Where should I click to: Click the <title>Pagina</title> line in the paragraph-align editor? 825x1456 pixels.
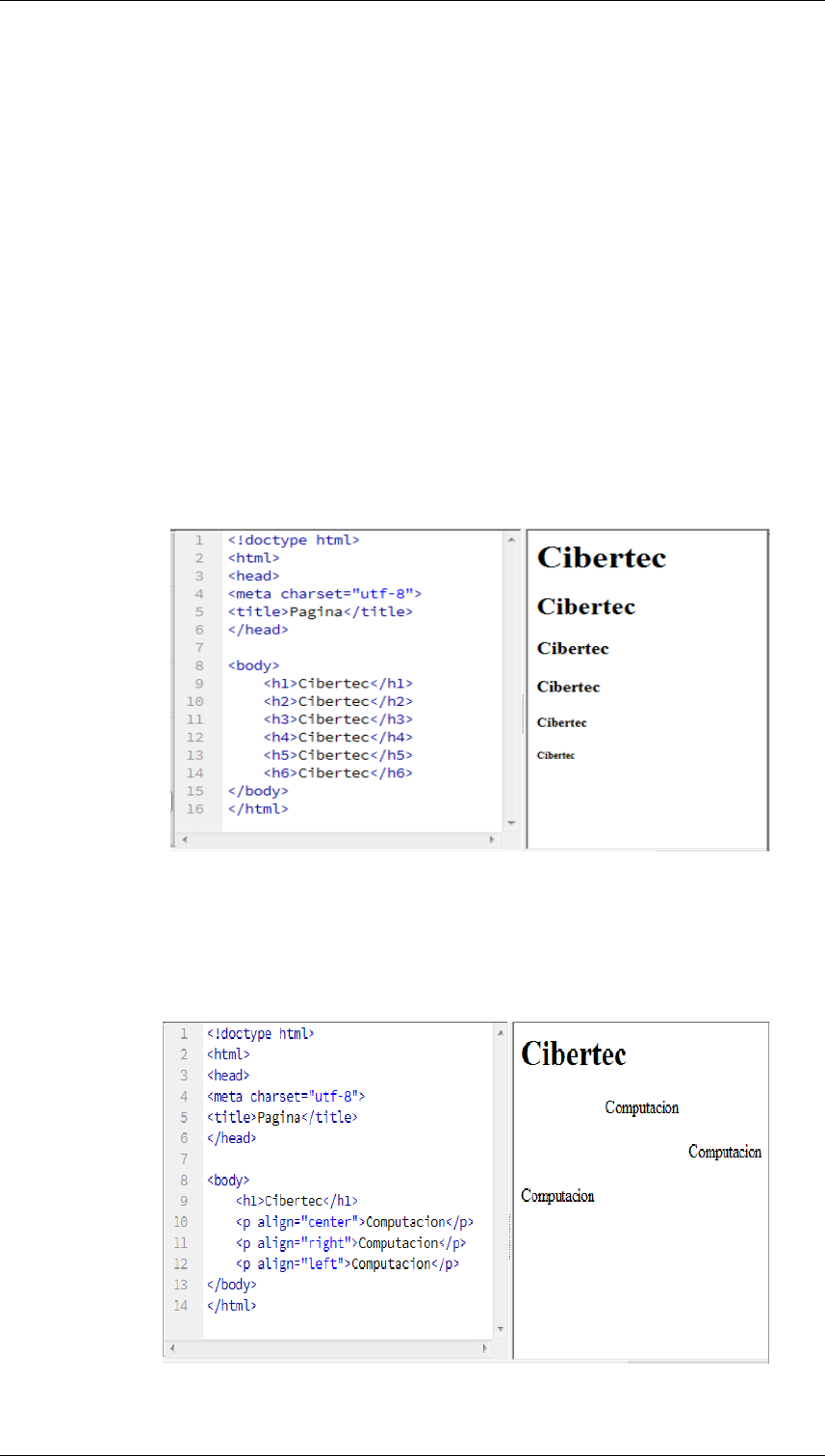[282, 1117]
